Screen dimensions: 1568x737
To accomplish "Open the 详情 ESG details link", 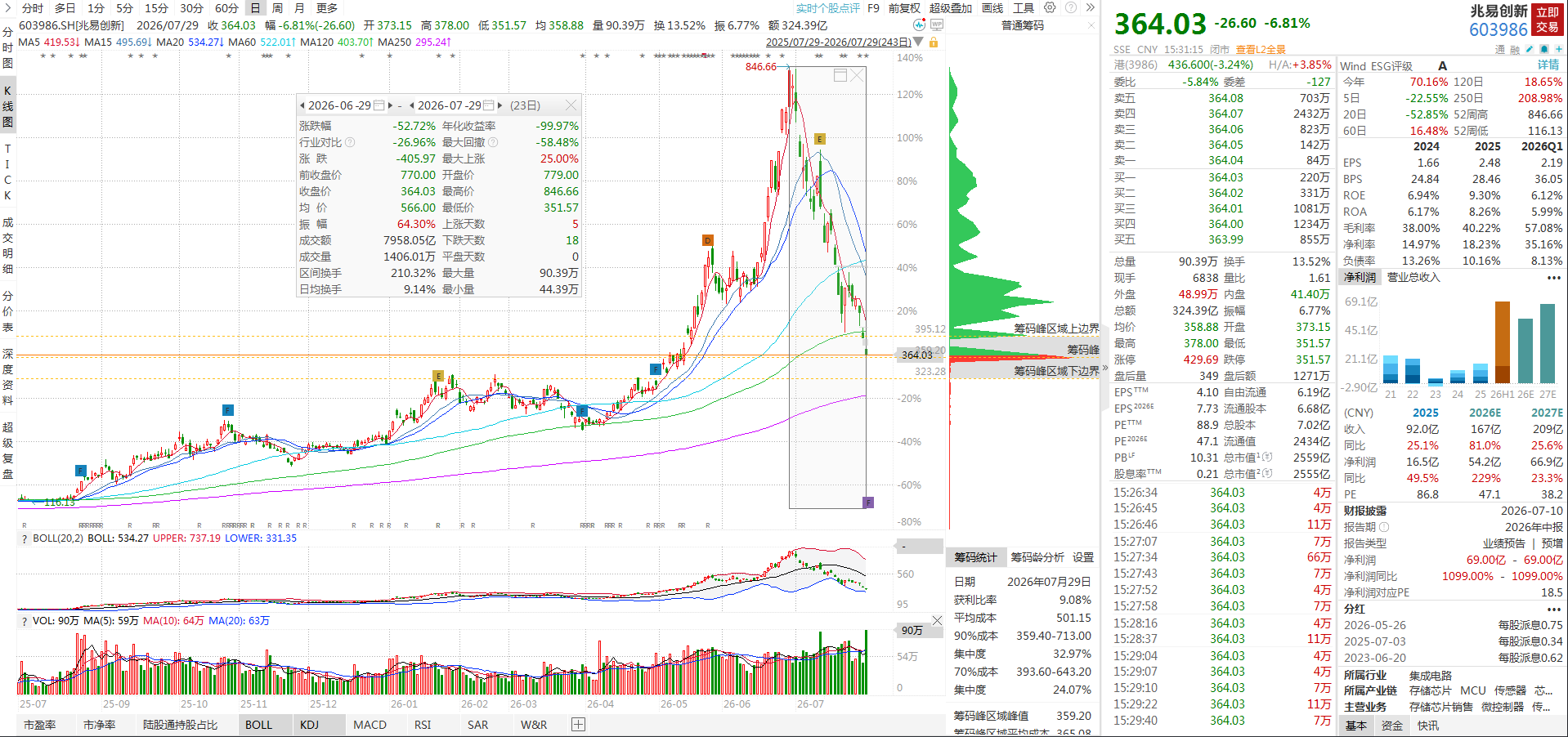I will pos(1548,65).
